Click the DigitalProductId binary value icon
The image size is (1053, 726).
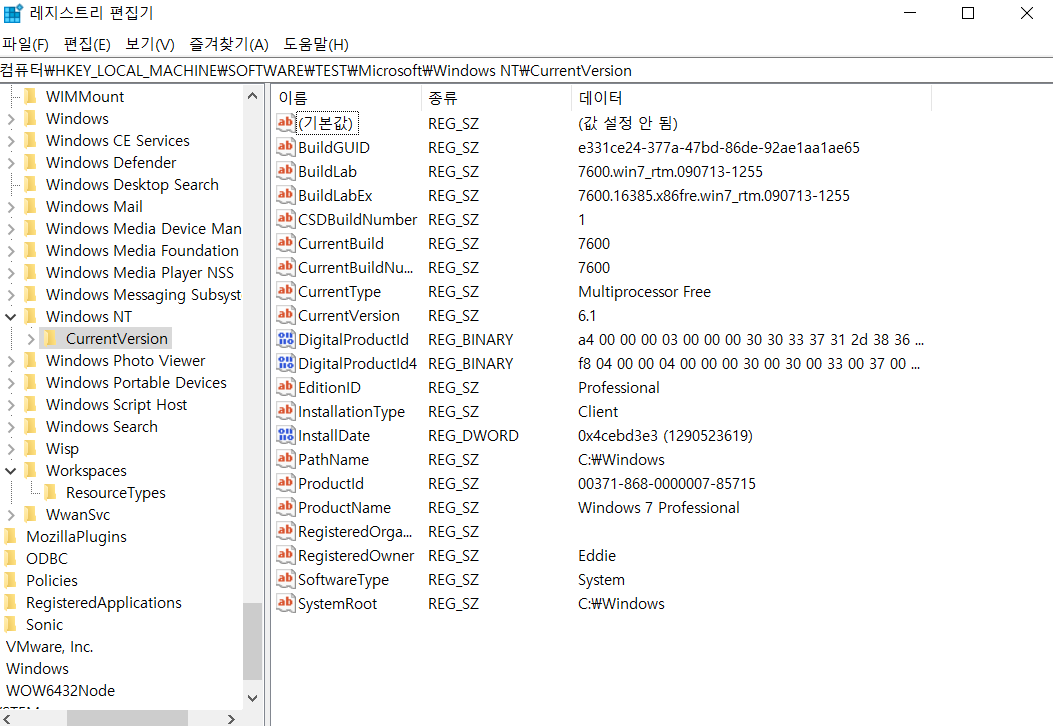[285, 339]
